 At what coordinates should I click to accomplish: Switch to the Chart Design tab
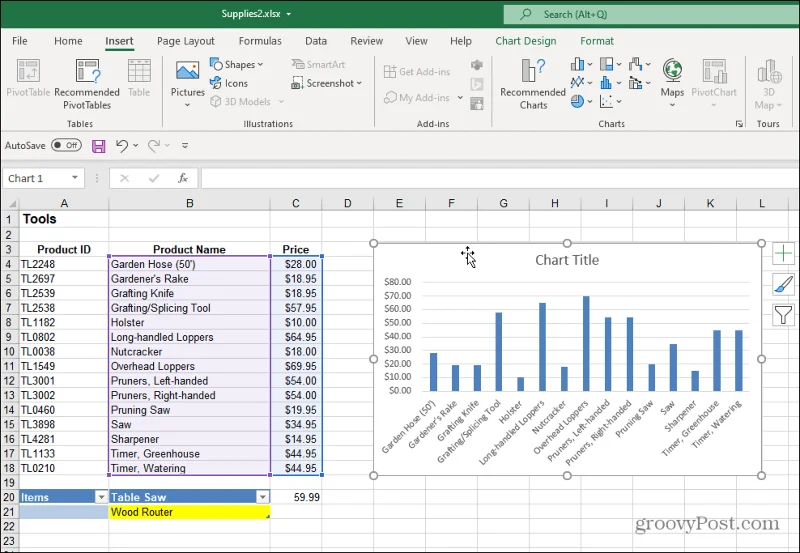(526, 41)
